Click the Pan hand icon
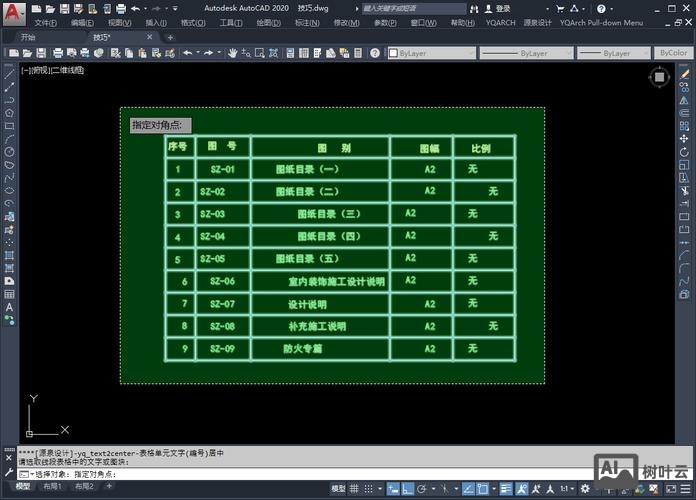Viewport: 696px width, 500px height. (233, 53)
